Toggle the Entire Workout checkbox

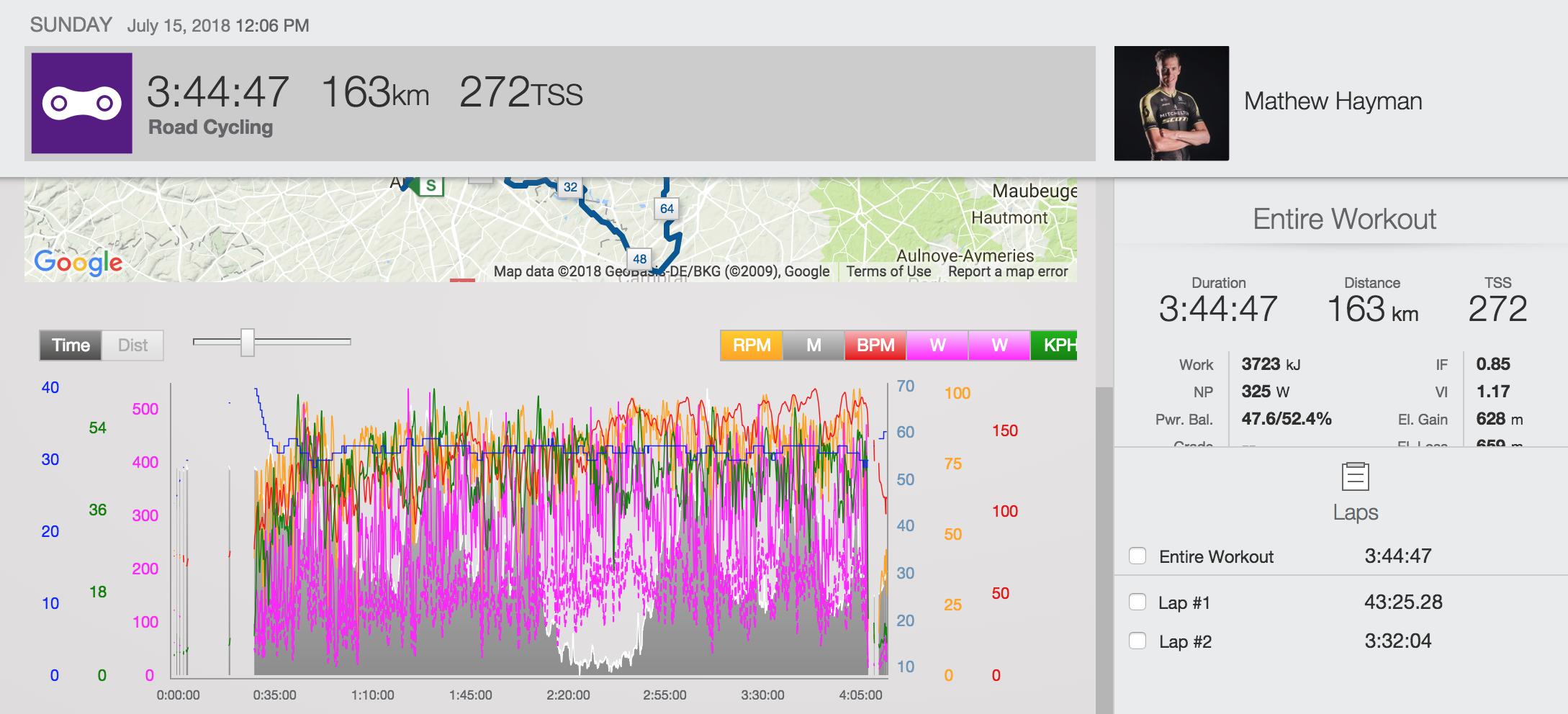click(1137, 556)
